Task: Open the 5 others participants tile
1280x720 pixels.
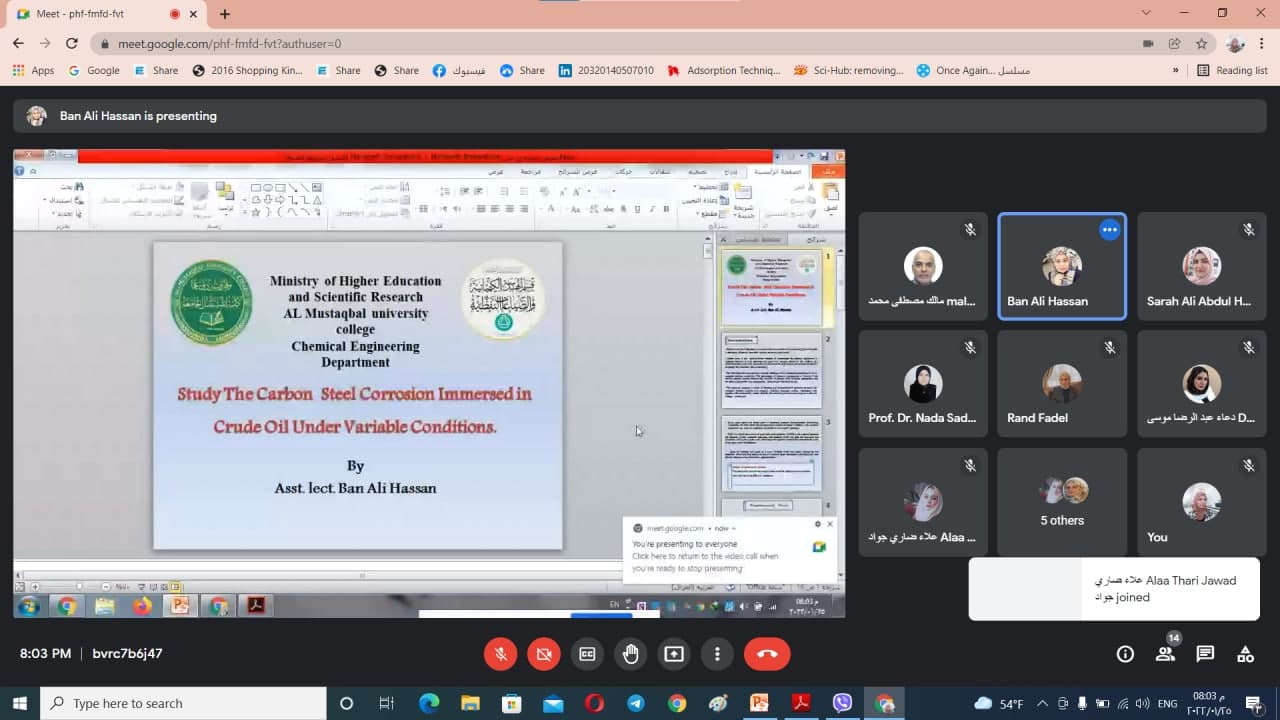Action: (x=1062, y=501)
